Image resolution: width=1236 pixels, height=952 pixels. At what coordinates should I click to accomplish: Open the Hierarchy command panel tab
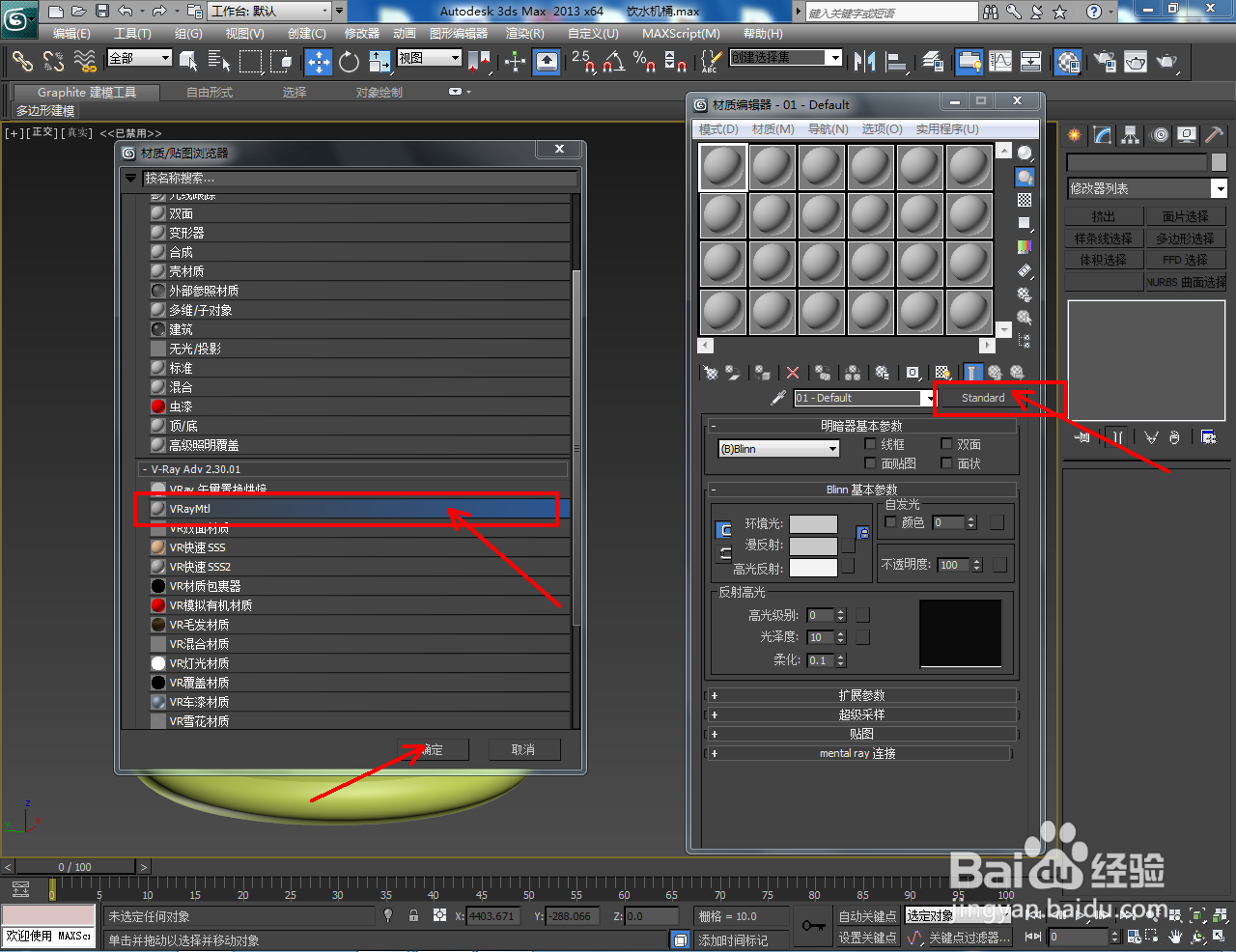[x=1130, y=135]
